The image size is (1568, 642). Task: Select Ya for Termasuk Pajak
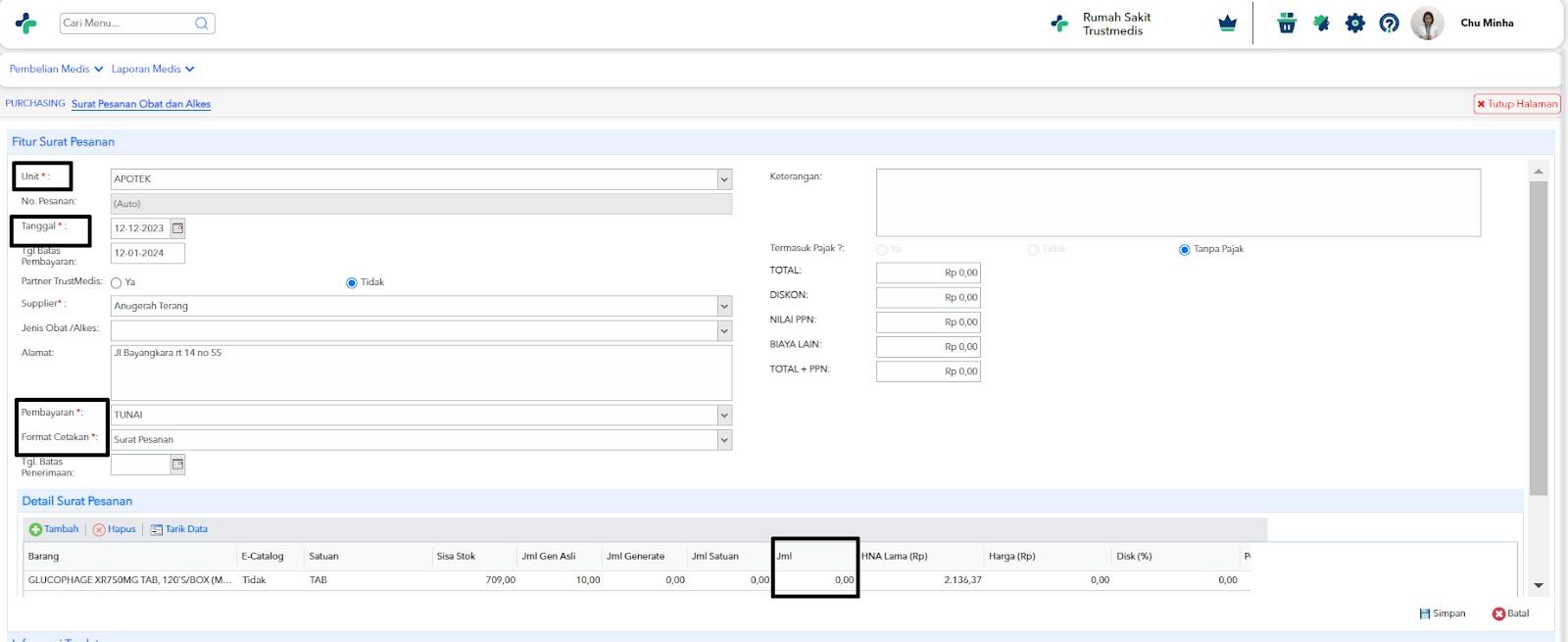883,249
